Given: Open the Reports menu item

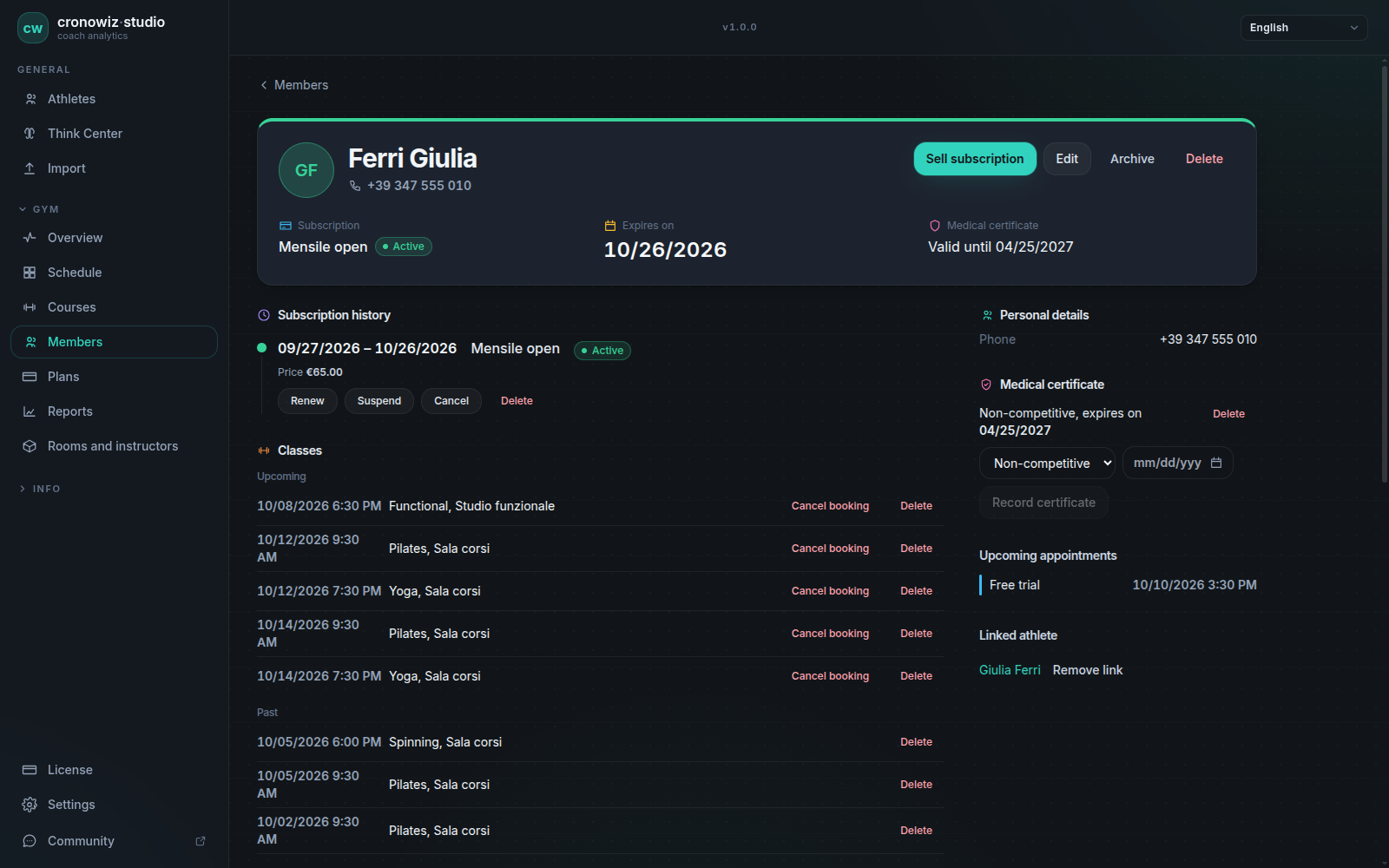Looking at the screenshot, I should (x=114, y=411).
